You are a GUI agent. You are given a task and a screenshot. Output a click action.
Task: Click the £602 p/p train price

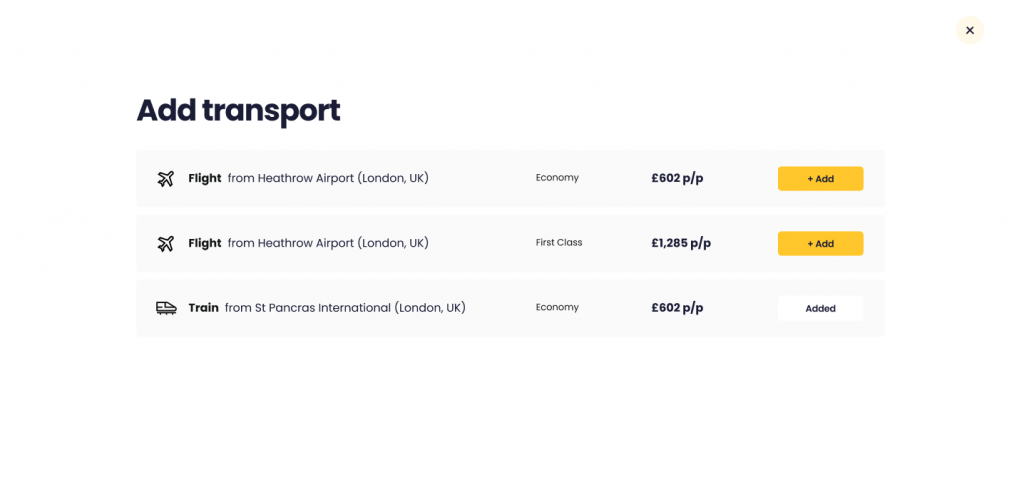click(677, 308)
